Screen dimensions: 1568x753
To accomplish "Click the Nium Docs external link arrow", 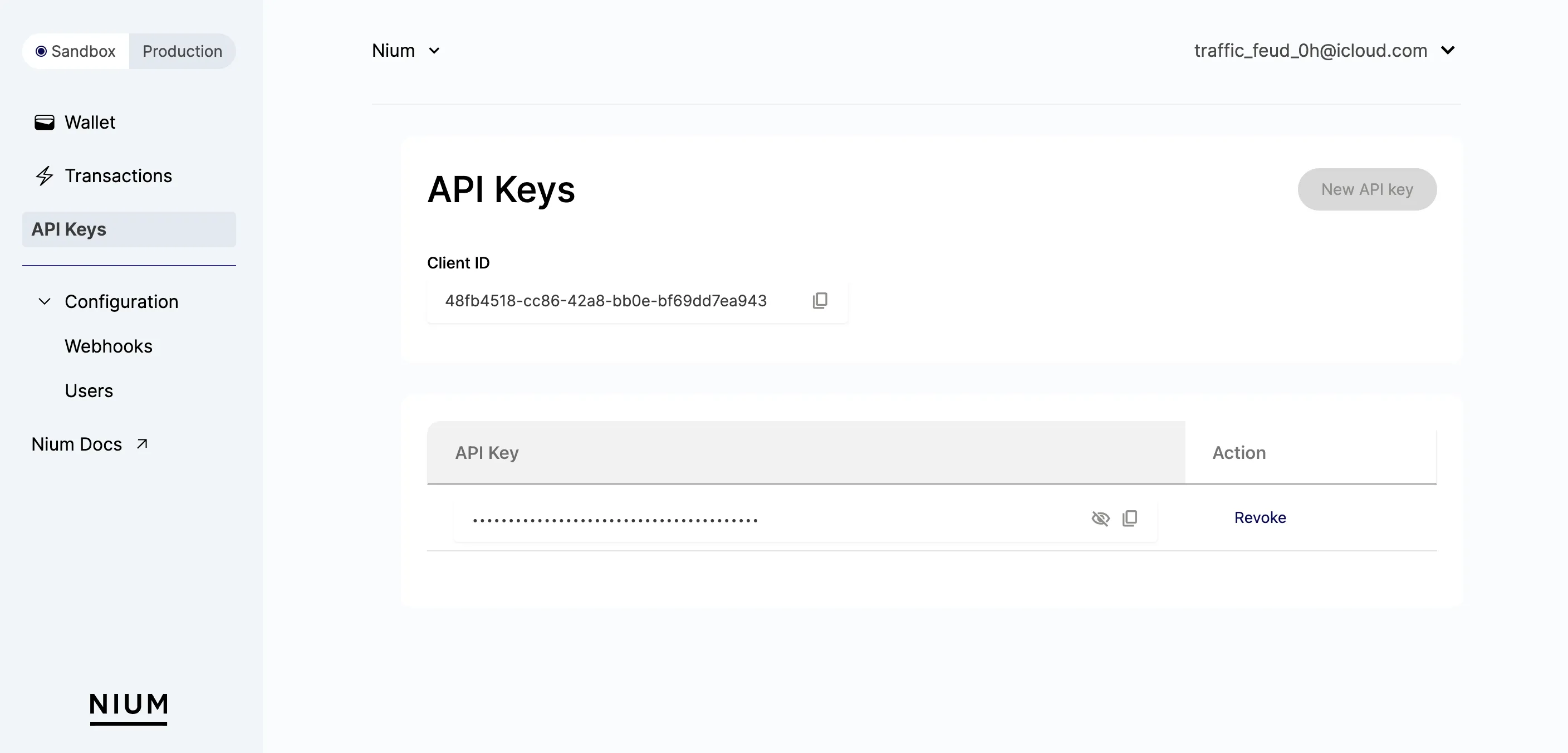I will [142, 444].
